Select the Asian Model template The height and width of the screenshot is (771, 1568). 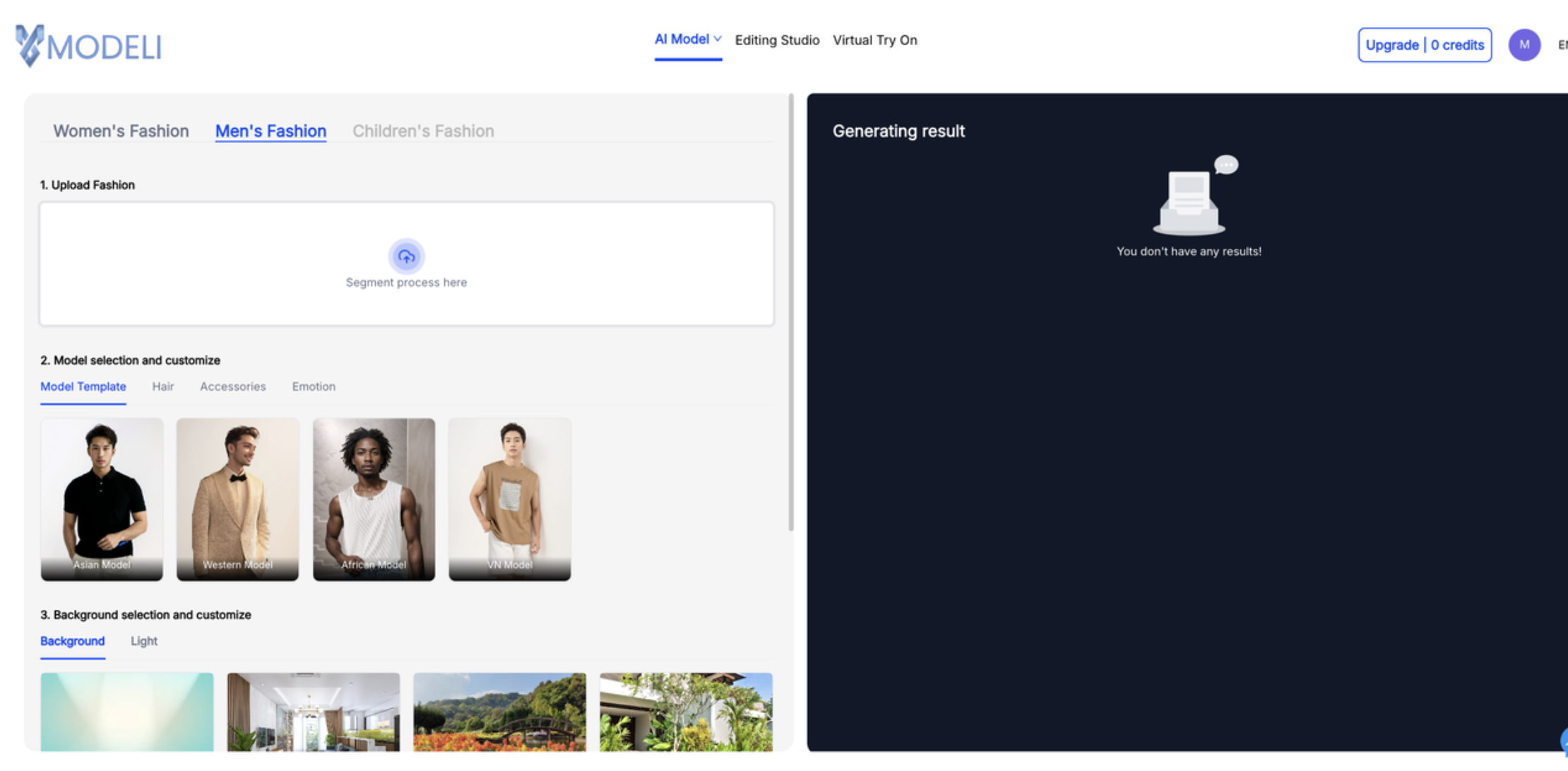coord(102,499)
